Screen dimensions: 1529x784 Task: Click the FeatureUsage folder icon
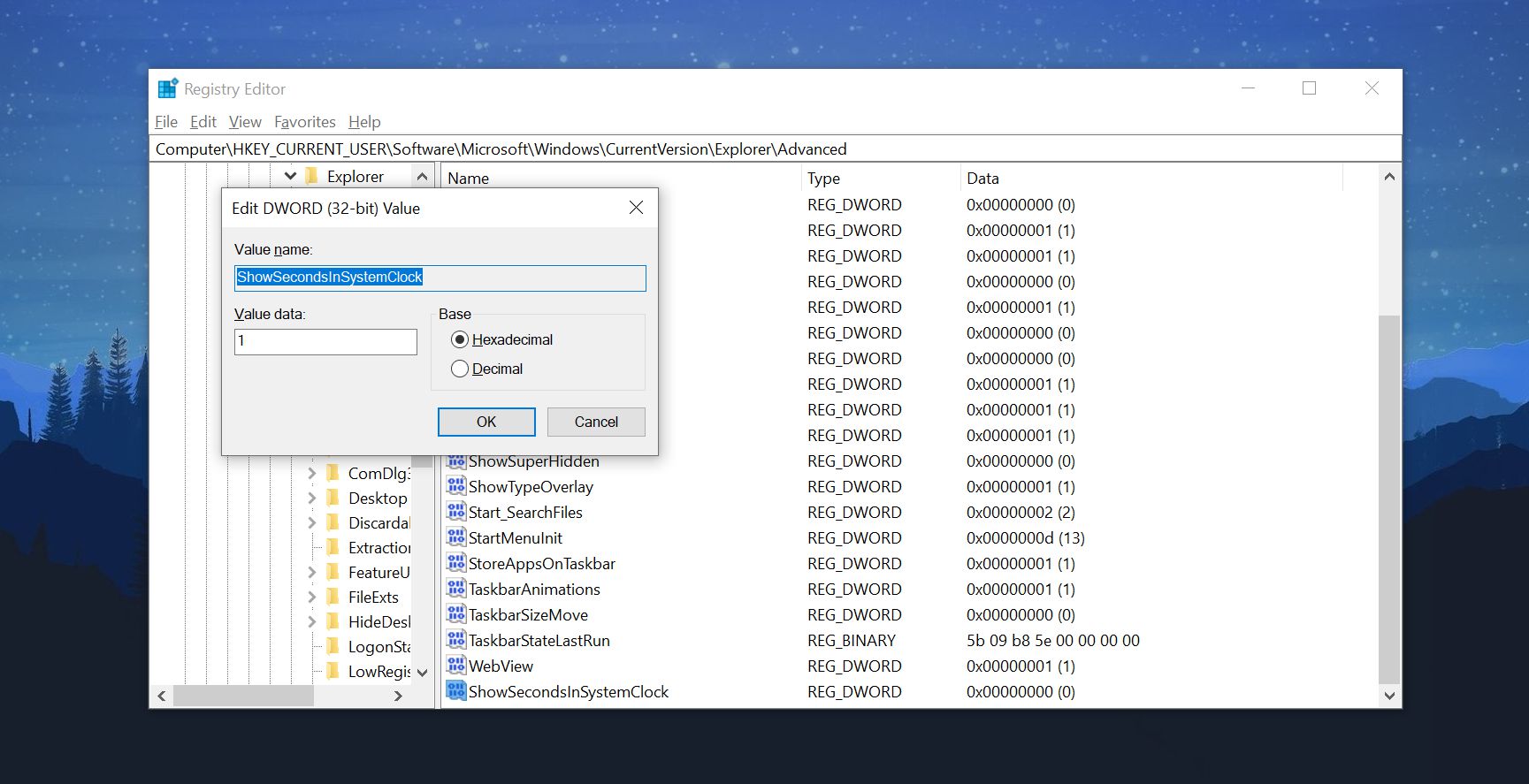(333, 572)
